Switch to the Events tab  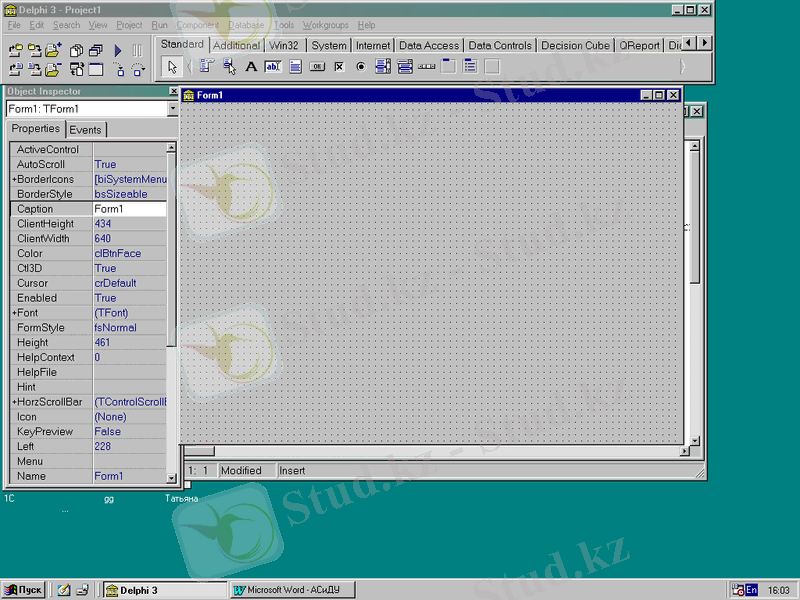(x=85, y=130)
